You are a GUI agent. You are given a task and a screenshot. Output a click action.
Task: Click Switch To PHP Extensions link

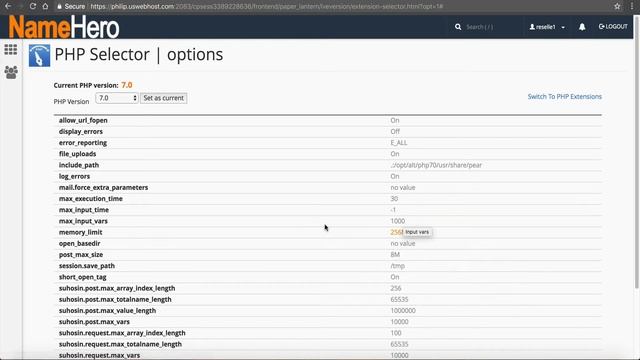tap(564, 97)
